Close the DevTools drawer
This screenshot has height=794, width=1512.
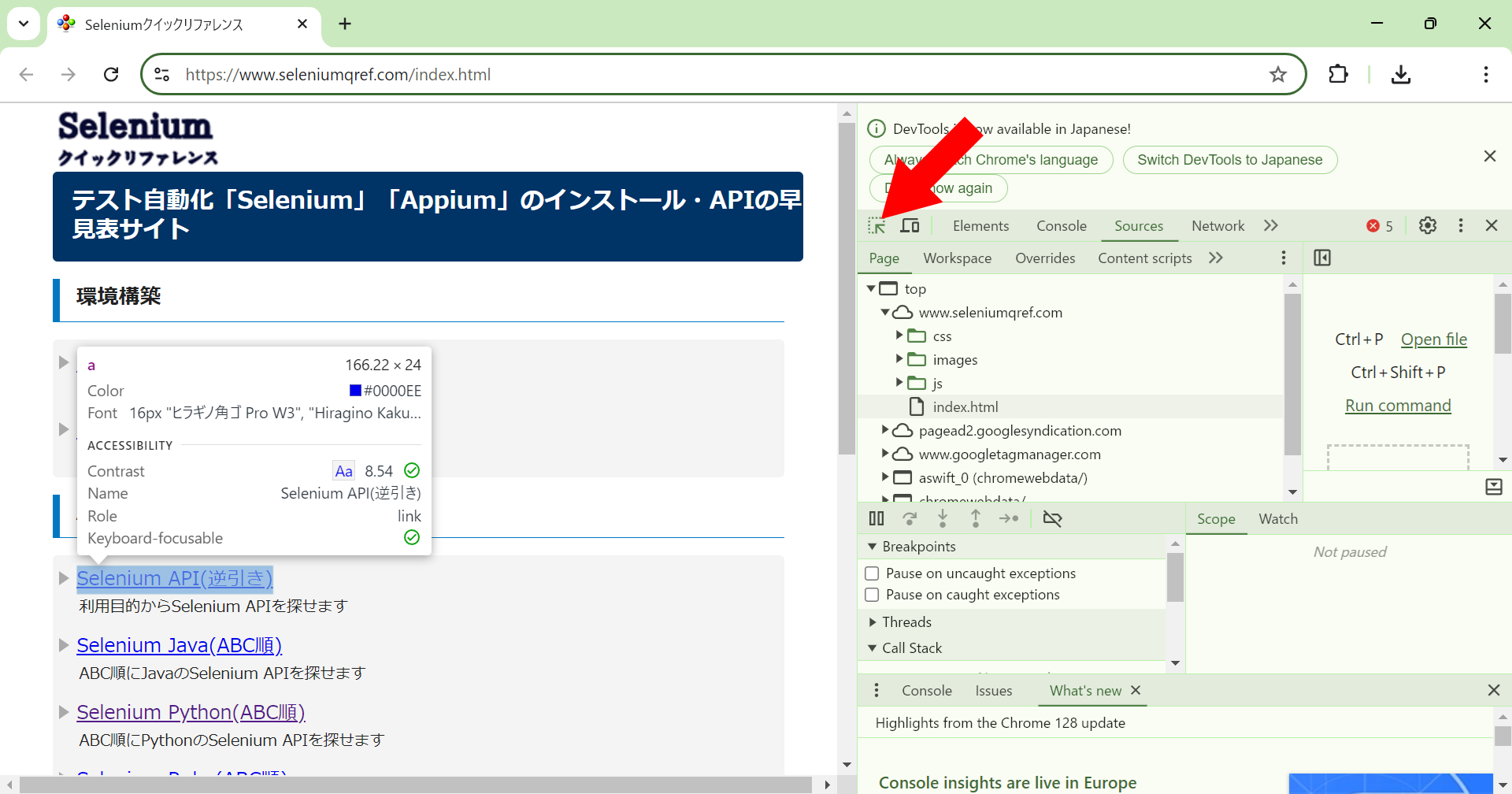coord(1494,691)
